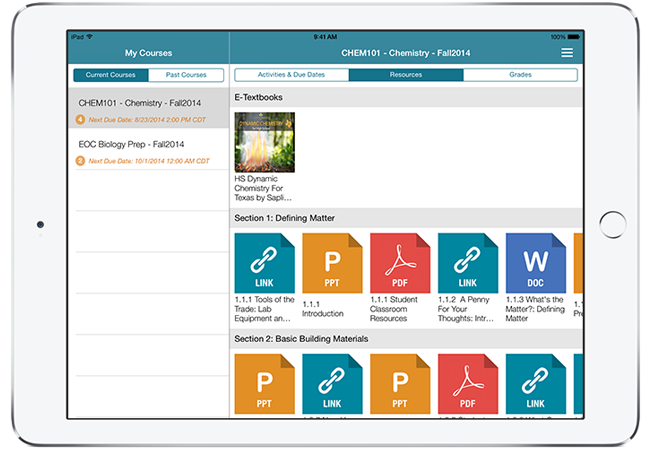Open the 1.1.1 Student Classroom Resources PDF
This screenshot has height=450, width=650.
tap(400, 263)
